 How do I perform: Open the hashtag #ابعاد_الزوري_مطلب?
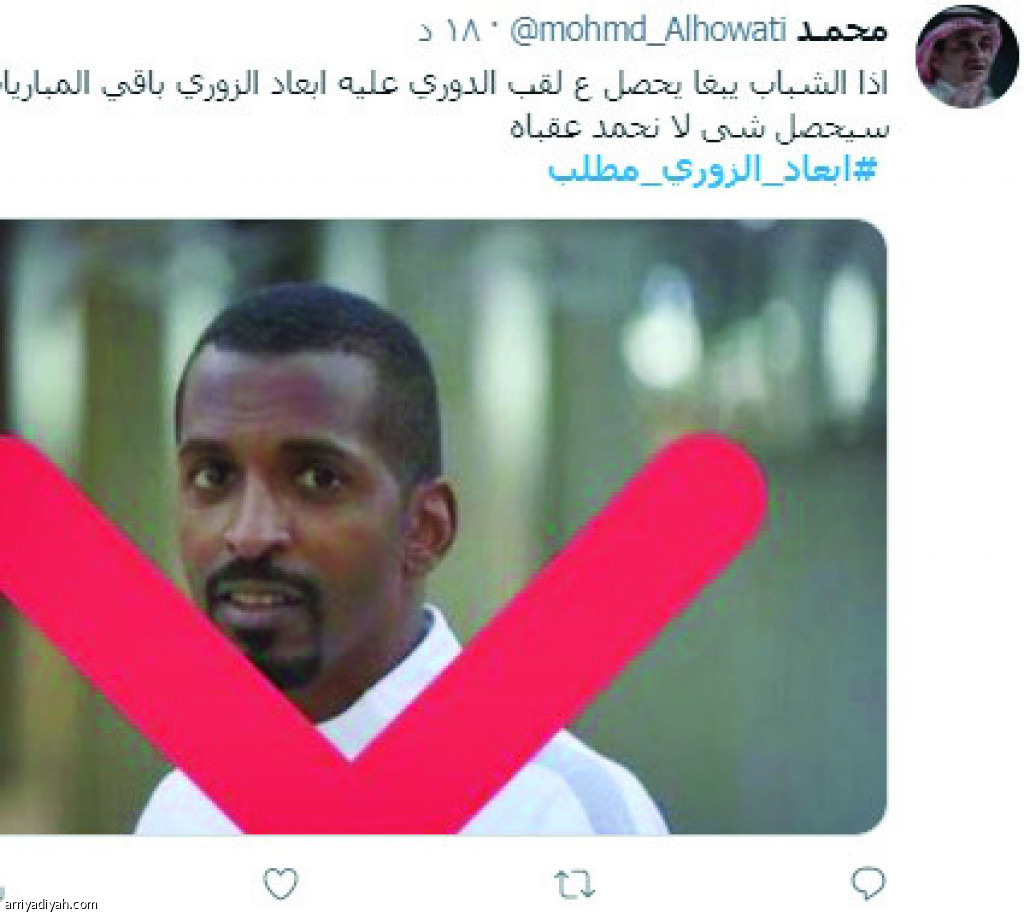712,170
